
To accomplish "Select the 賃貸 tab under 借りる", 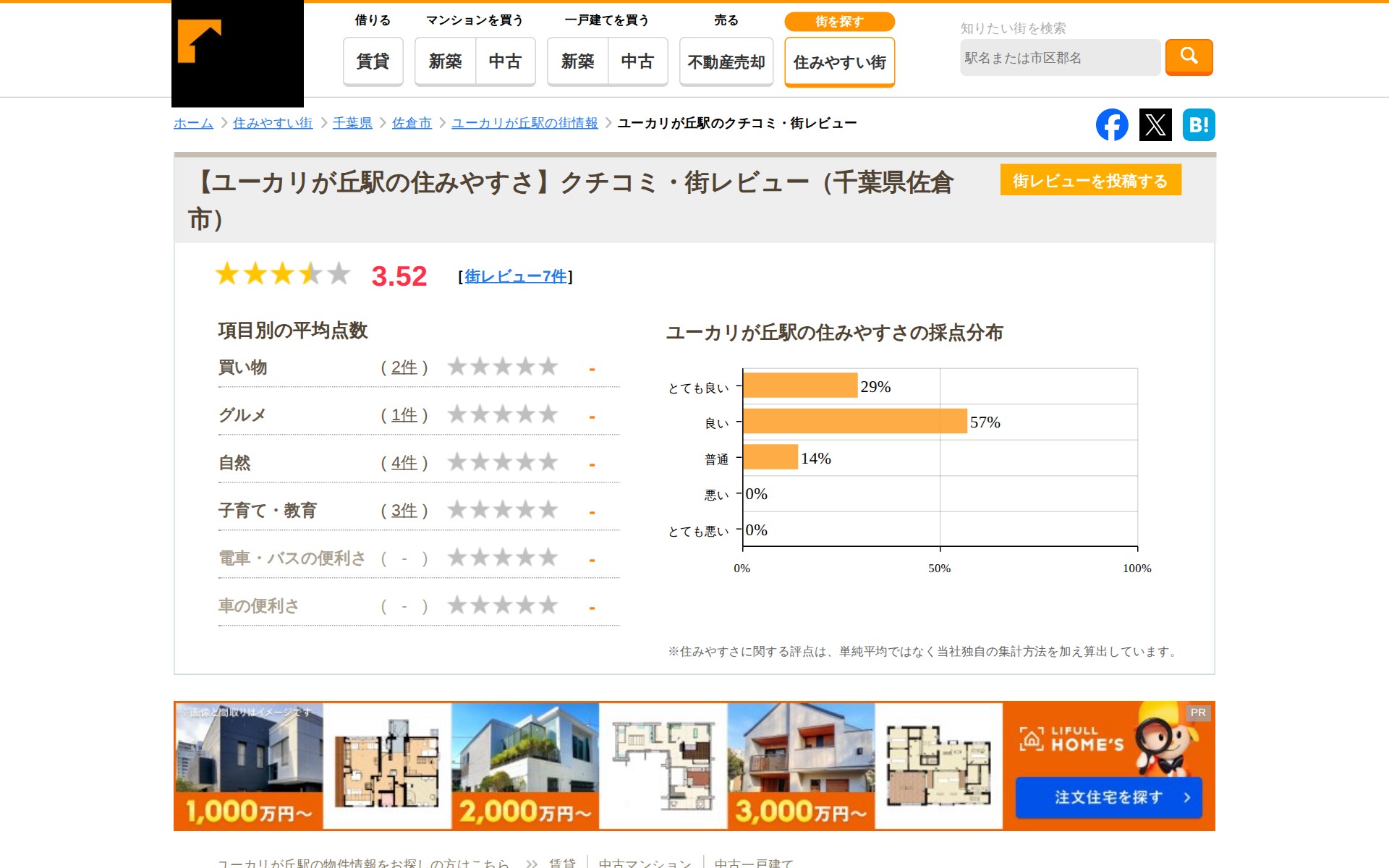I will coord(372,61).
